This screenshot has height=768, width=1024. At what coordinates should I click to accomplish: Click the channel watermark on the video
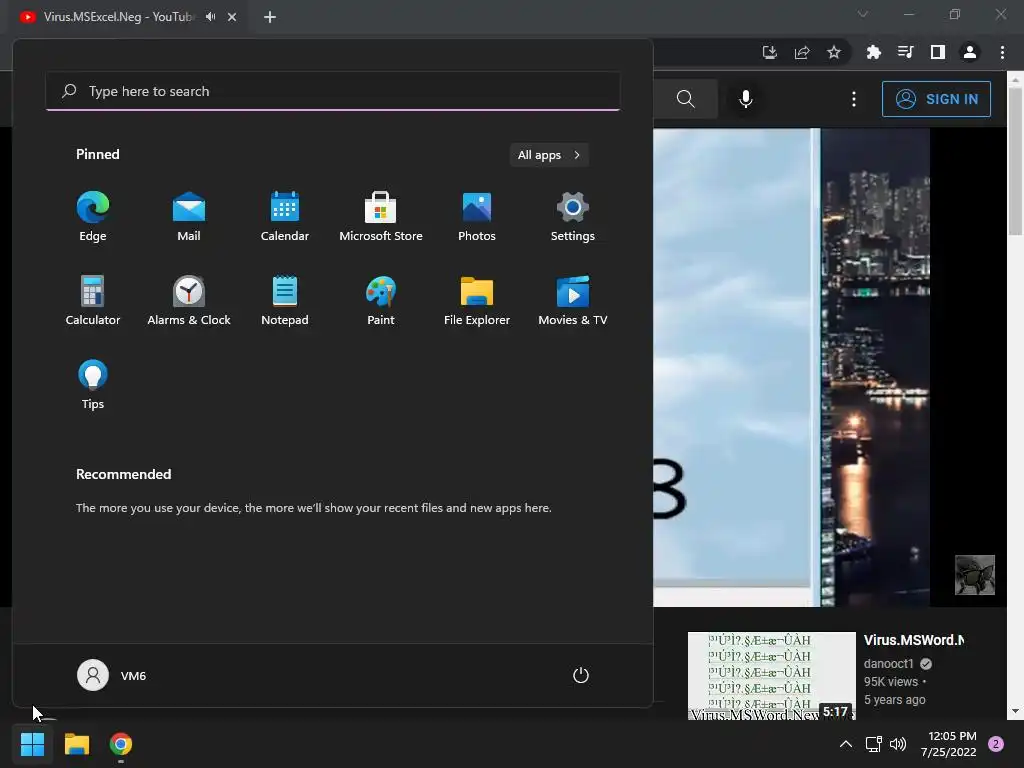[974, 575]
